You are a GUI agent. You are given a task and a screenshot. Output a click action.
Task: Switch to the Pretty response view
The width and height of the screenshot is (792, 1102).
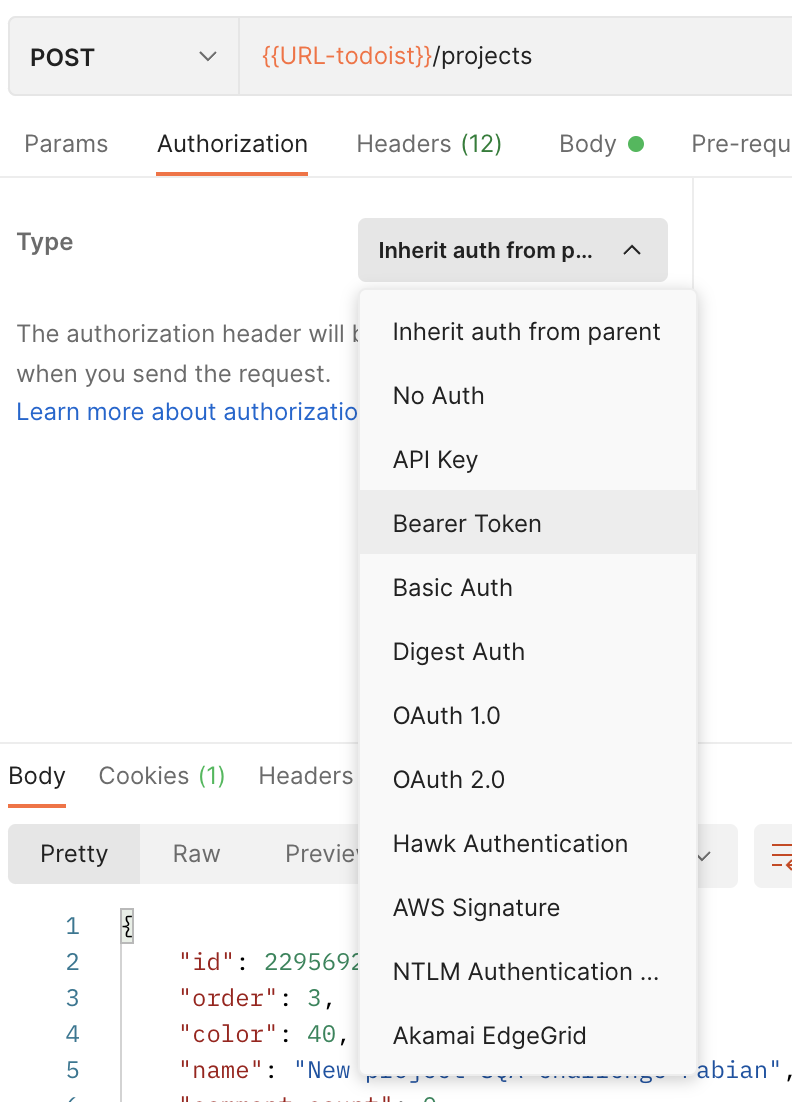pos(73,854)
